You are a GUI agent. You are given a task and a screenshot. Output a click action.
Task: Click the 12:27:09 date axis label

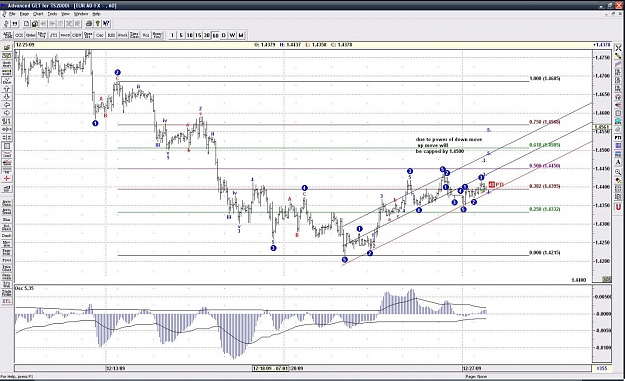coord(472,368)
